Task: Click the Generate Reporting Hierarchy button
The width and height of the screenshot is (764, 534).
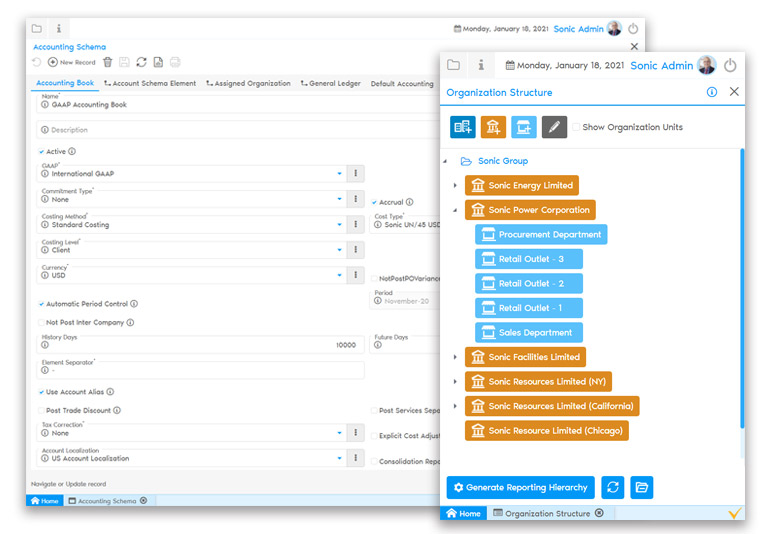Action: point(520,487)
